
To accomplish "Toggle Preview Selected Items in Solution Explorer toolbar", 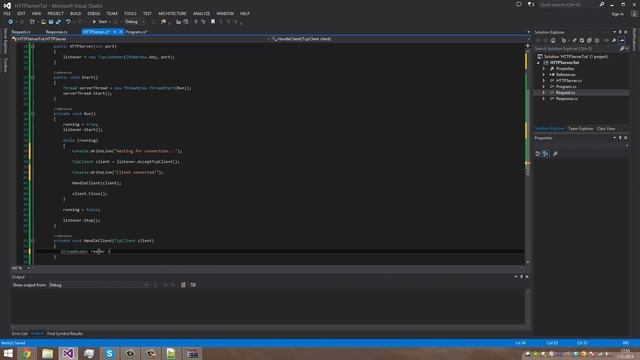I will [x=622, y=40].
